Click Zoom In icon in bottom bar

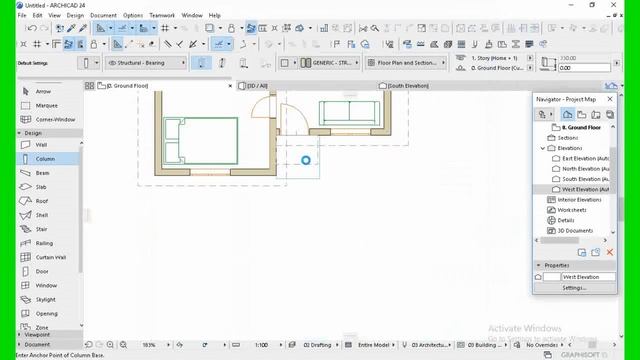point(110,345)
